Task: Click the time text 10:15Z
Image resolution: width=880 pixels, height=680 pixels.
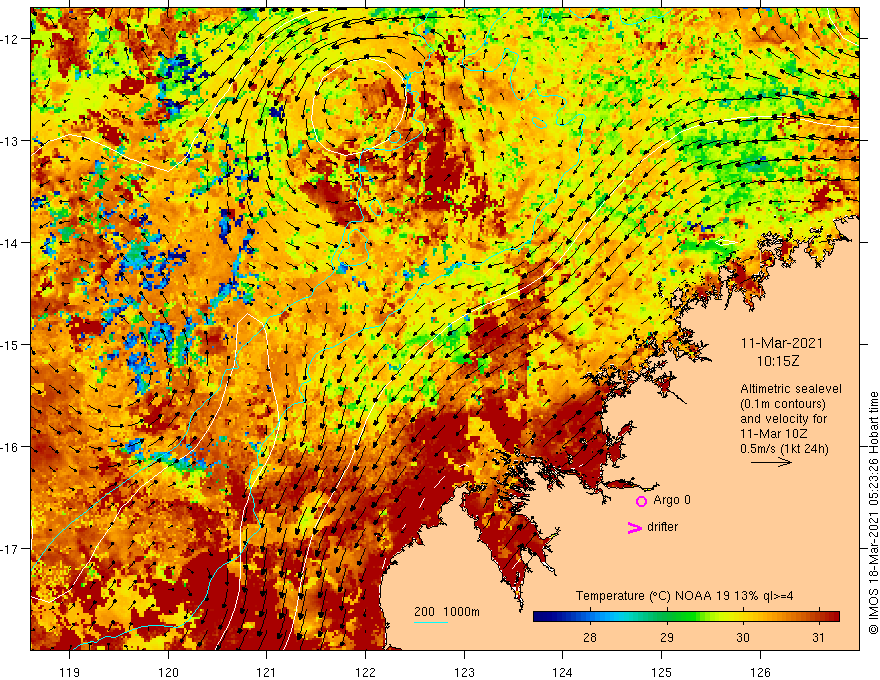Action: point(778,361)
